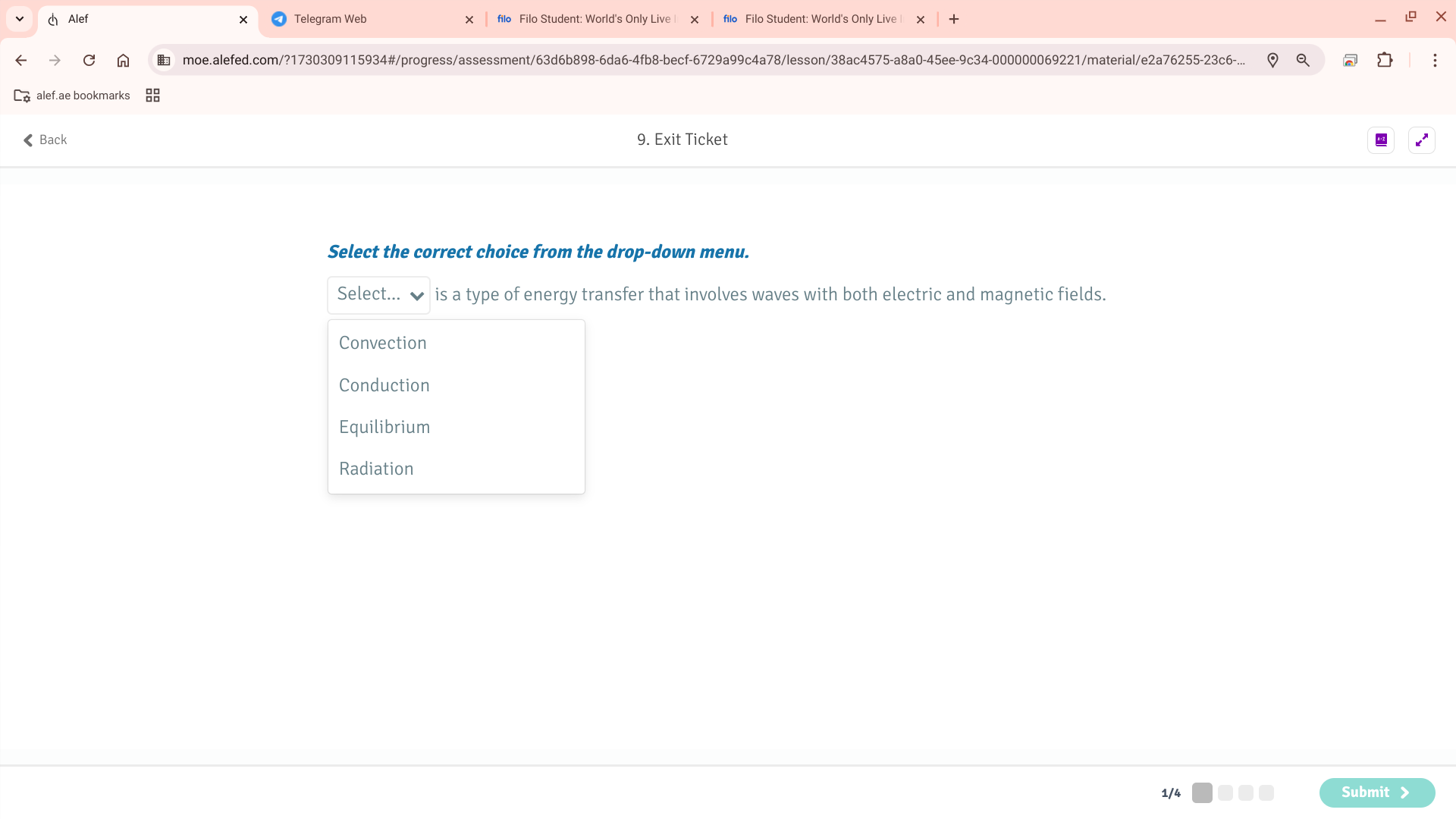Click the address bar URL field
This screenshot has height=819, width=1456.
tap(713, 60)
